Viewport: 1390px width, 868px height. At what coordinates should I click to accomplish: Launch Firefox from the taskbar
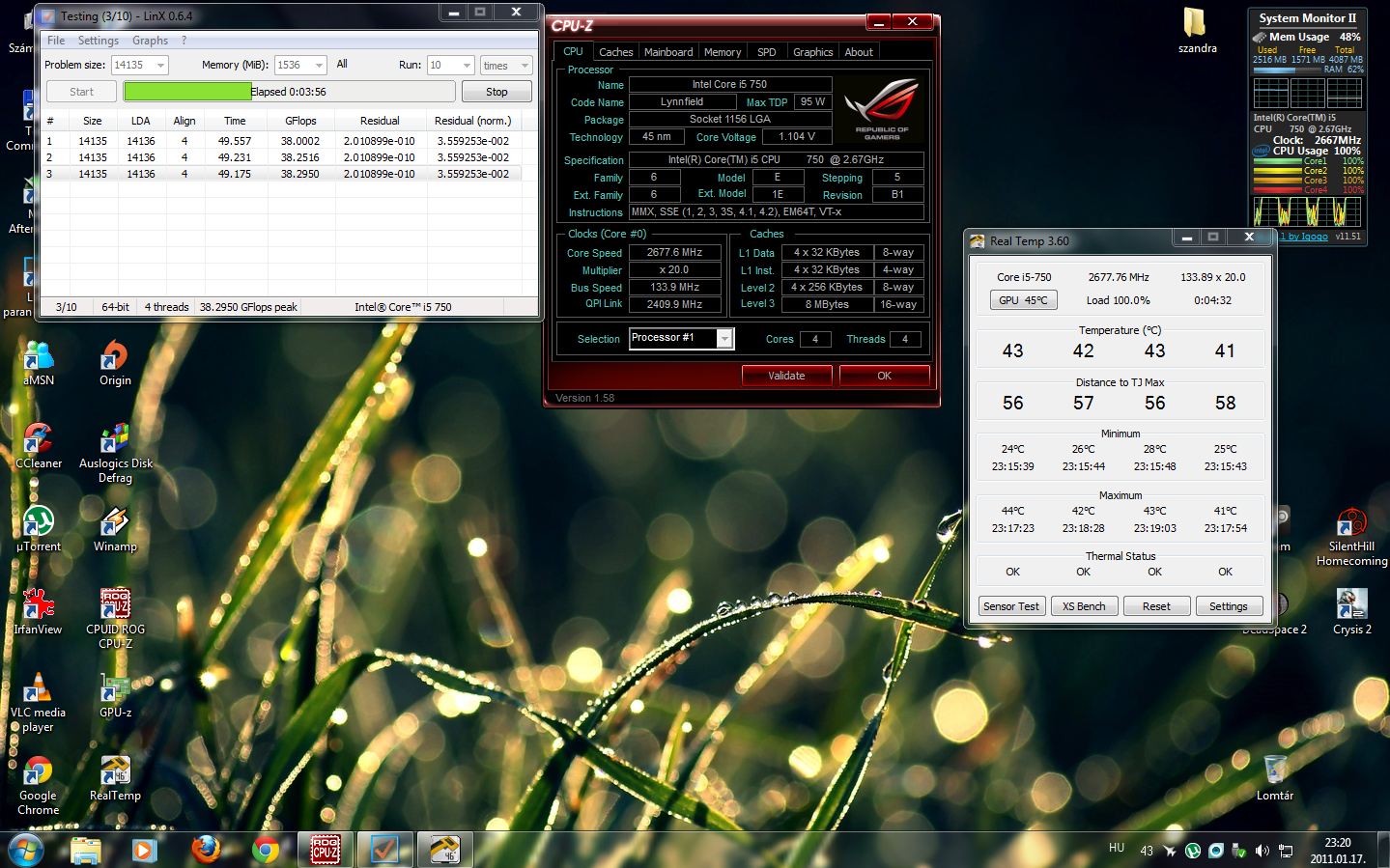click(x=205, y=850)
